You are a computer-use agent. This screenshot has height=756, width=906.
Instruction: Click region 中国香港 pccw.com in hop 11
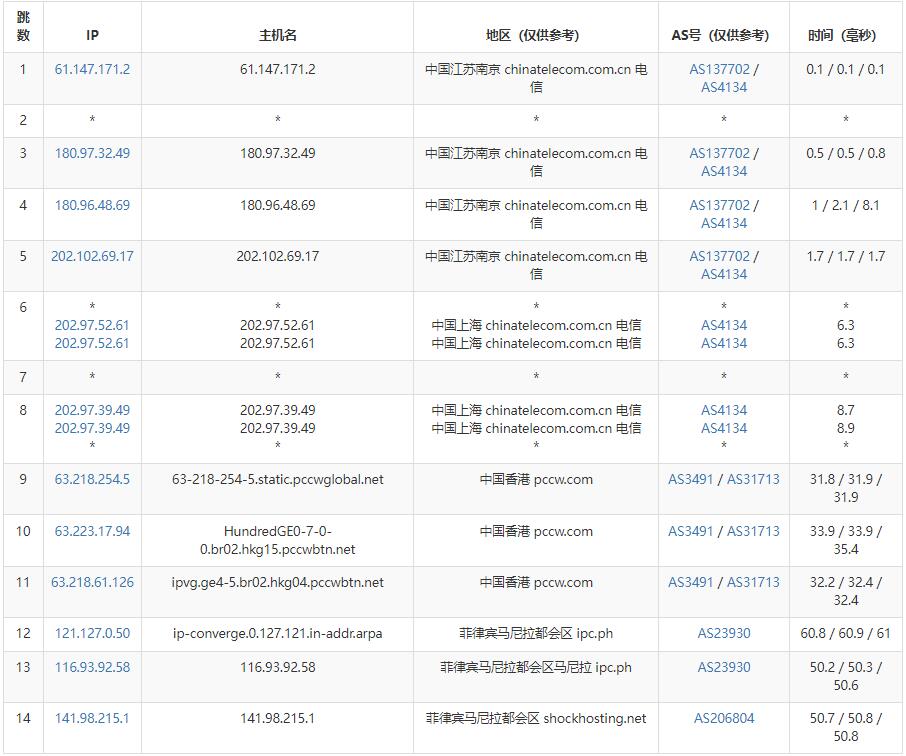pos(536,582)
